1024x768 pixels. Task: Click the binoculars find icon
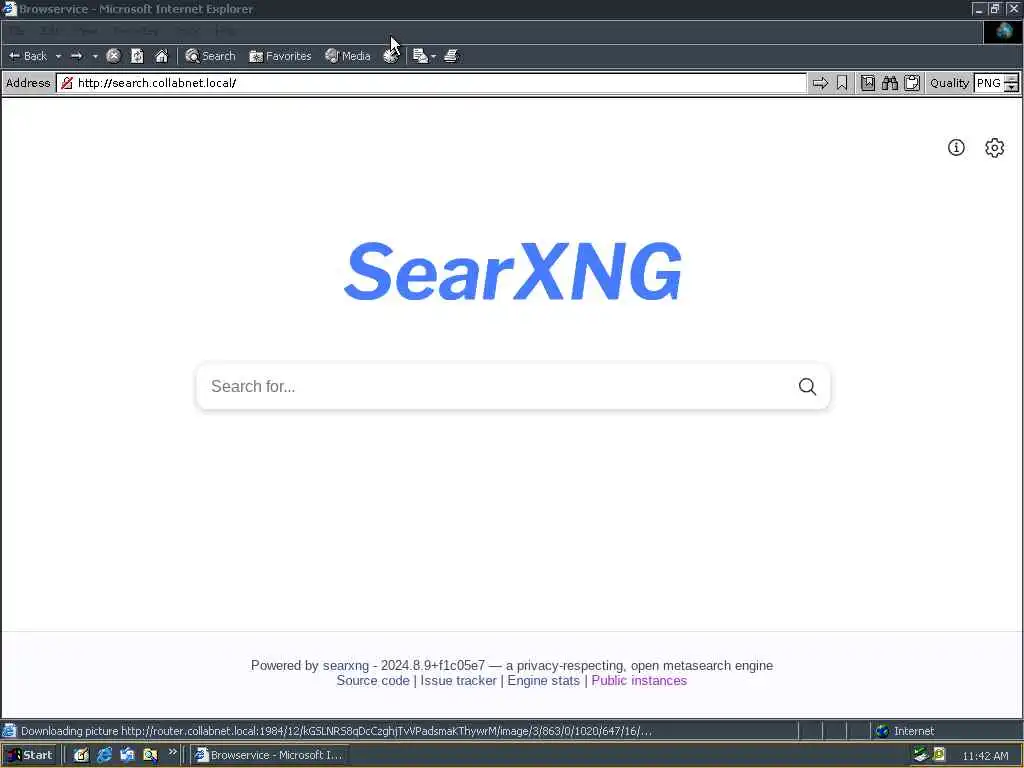[889, 83]
